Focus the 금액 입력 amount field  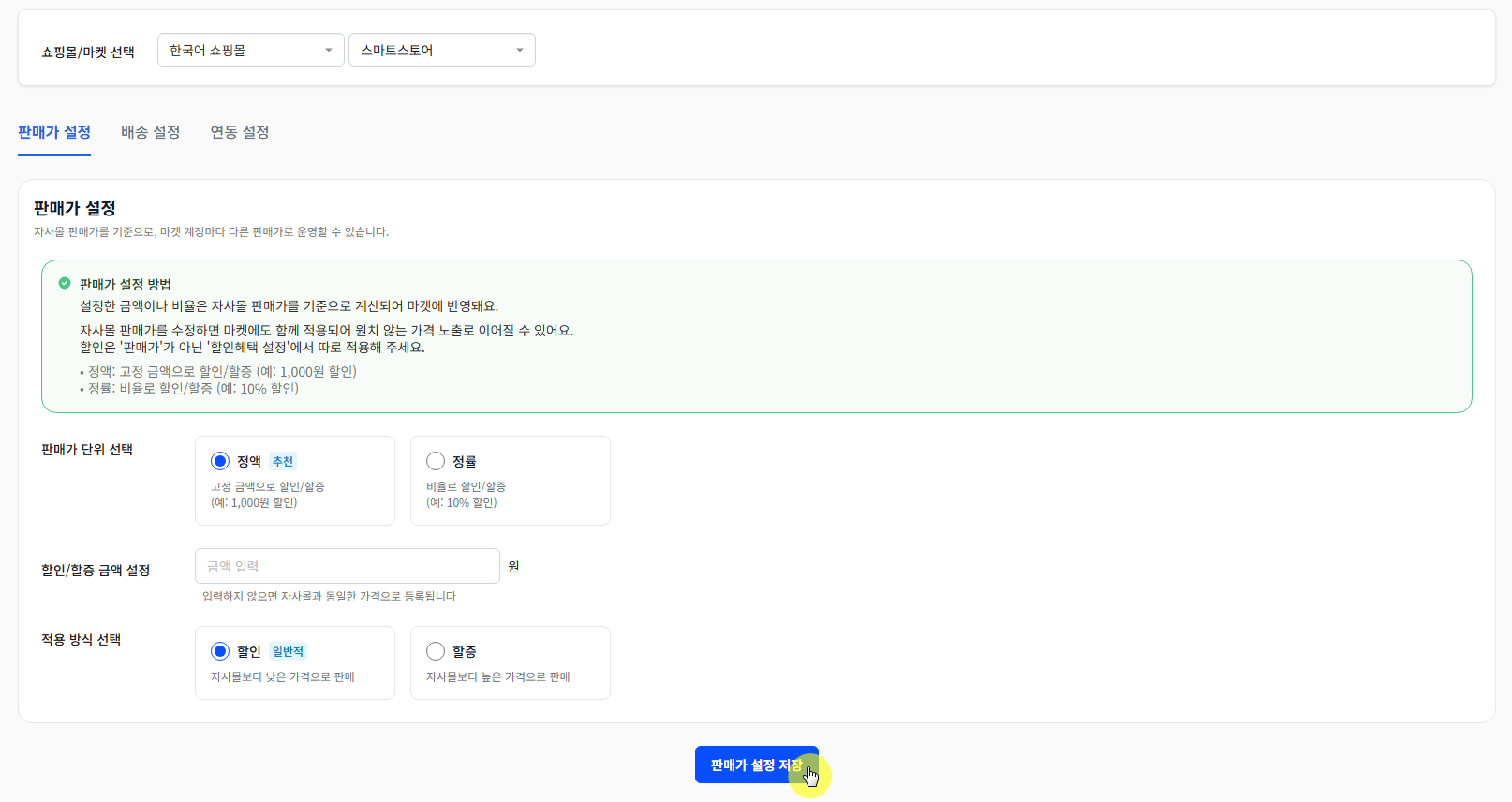pyautogui.click(x=347, y=566)
